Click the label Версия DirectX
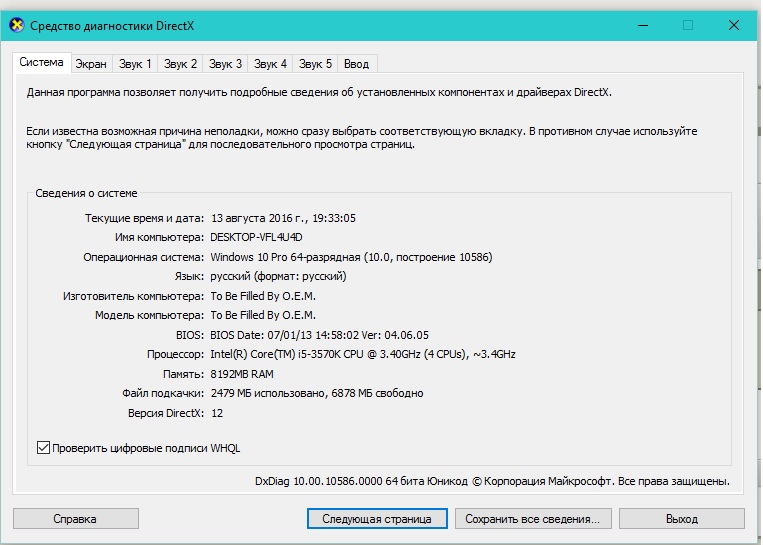The width and height of the screenshot is (763, 545). pos(166,413)
